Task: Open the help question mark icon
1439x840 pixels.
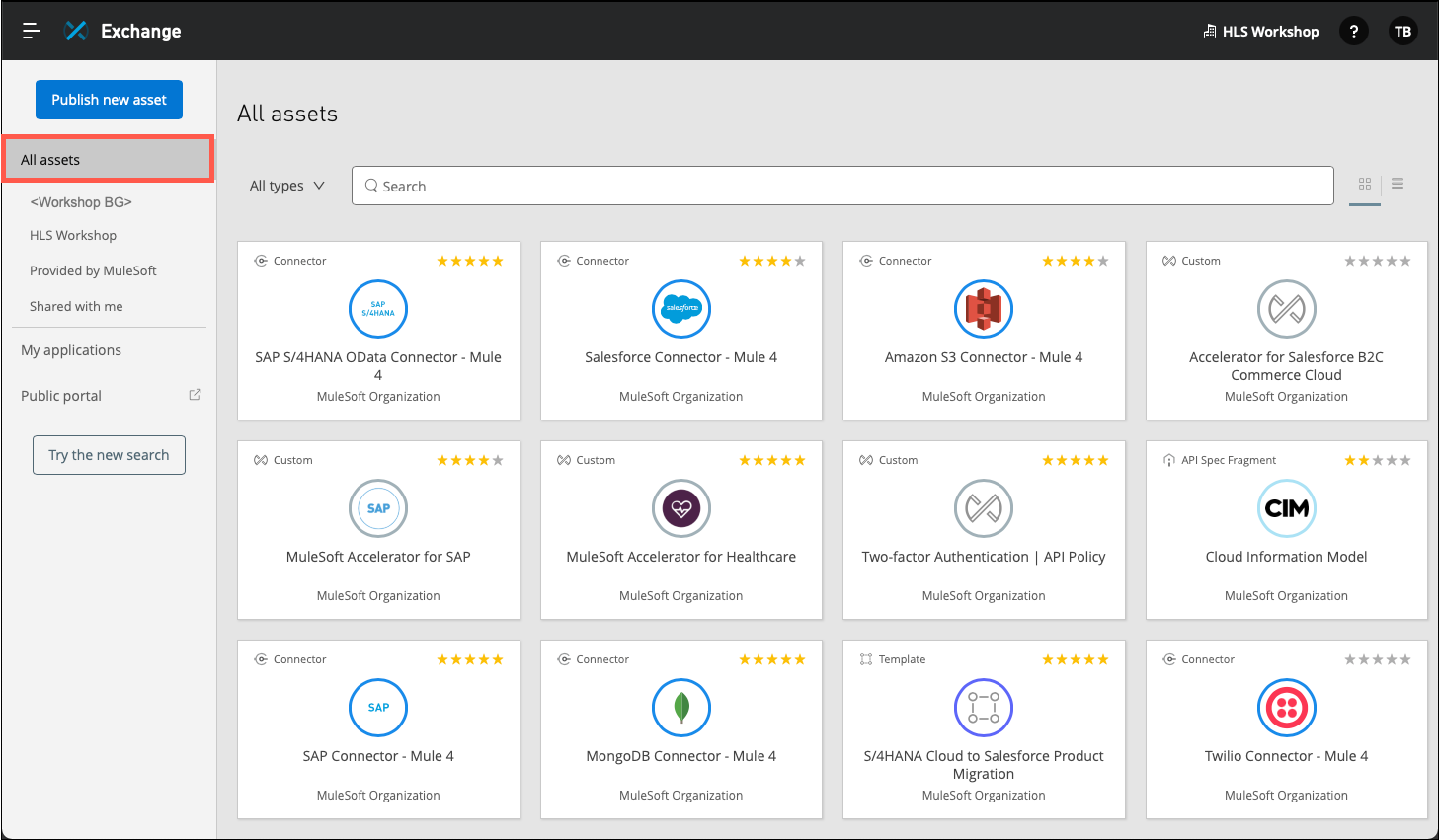Action: pyautogui.click(x=1354, y=31)
